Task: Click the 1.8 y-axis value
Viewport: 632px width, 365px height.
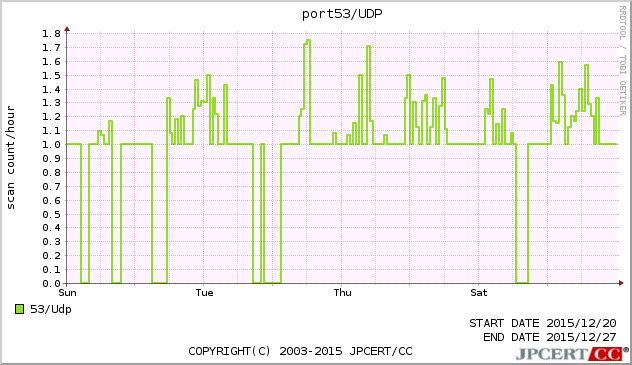Action: [51, 33]
